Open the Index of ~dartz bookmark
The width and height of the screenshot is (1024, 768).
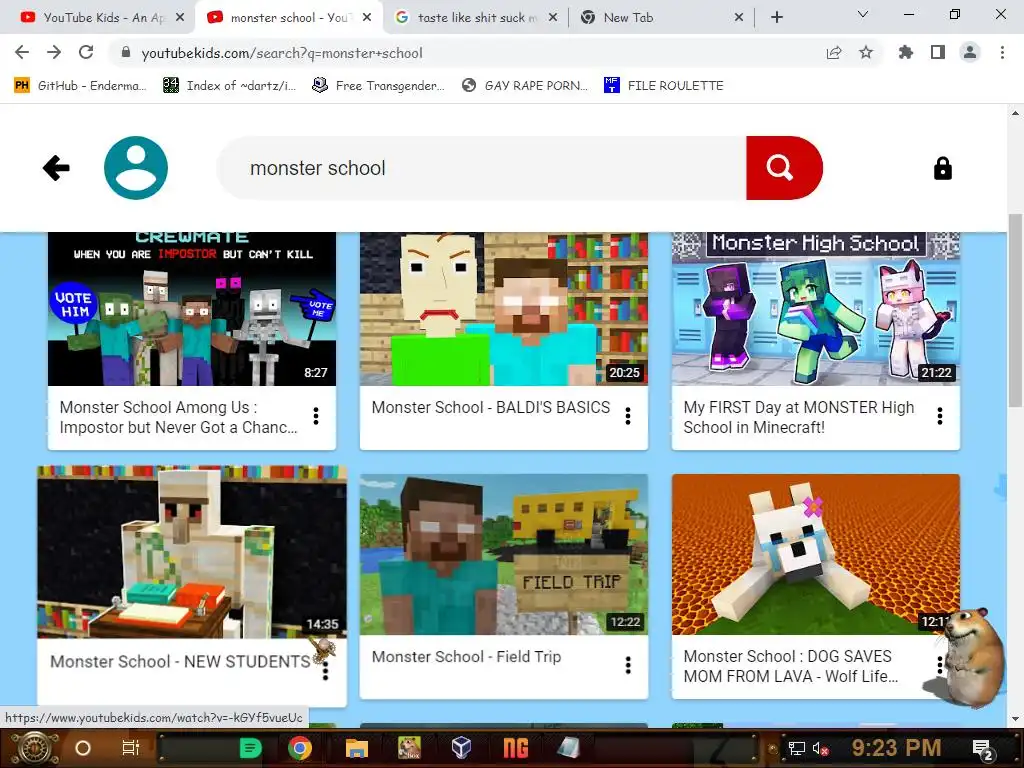tap(229, 86)
